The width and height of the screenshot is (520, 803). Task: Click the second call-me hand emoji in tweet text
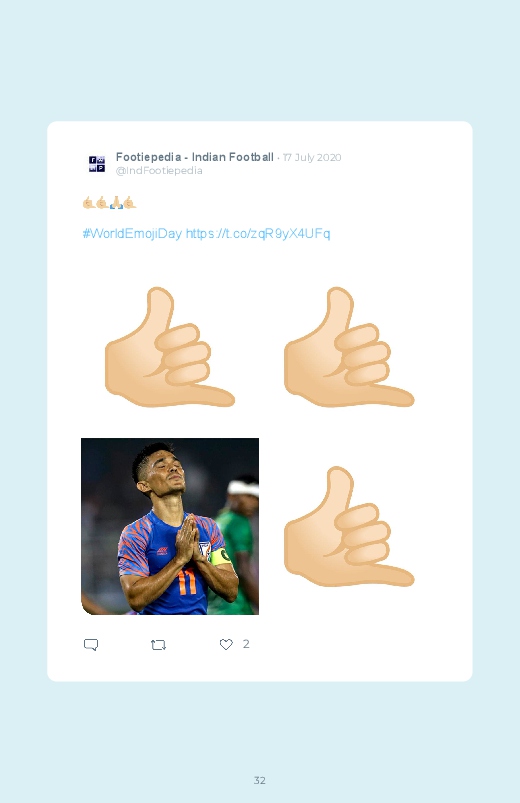(x=102, y=203)
